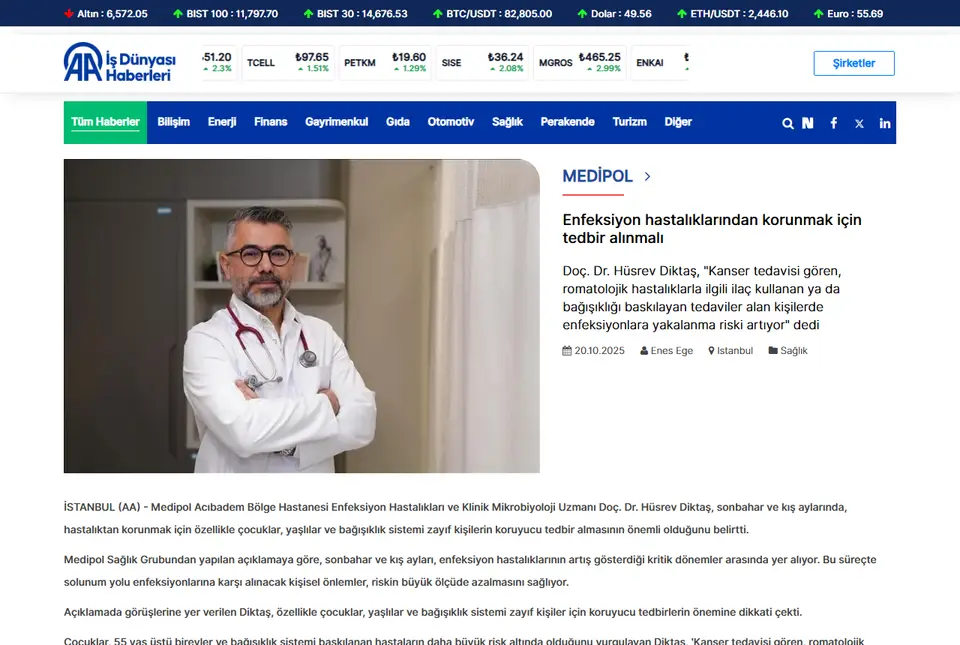Click the PETKM stock ticker card

385,62
